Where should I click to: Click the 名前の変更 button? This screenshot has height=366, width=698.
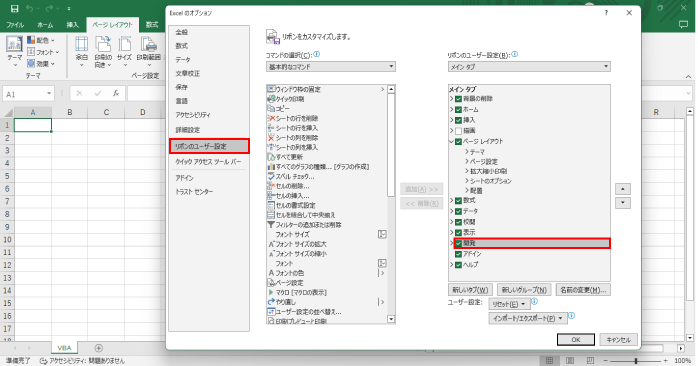pos(583,290)
